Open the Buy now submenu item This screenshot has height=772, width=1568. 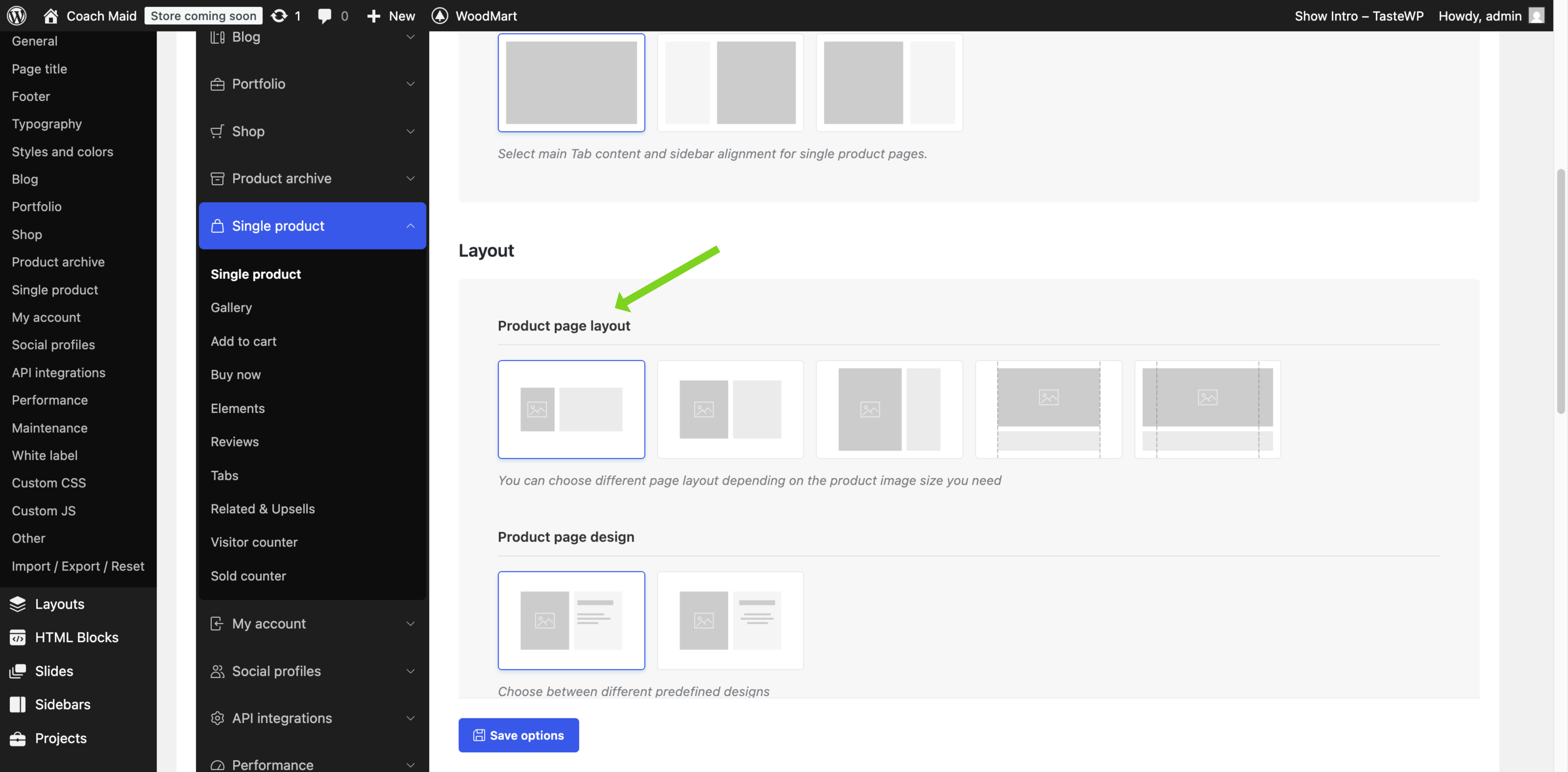click(235, 375)
